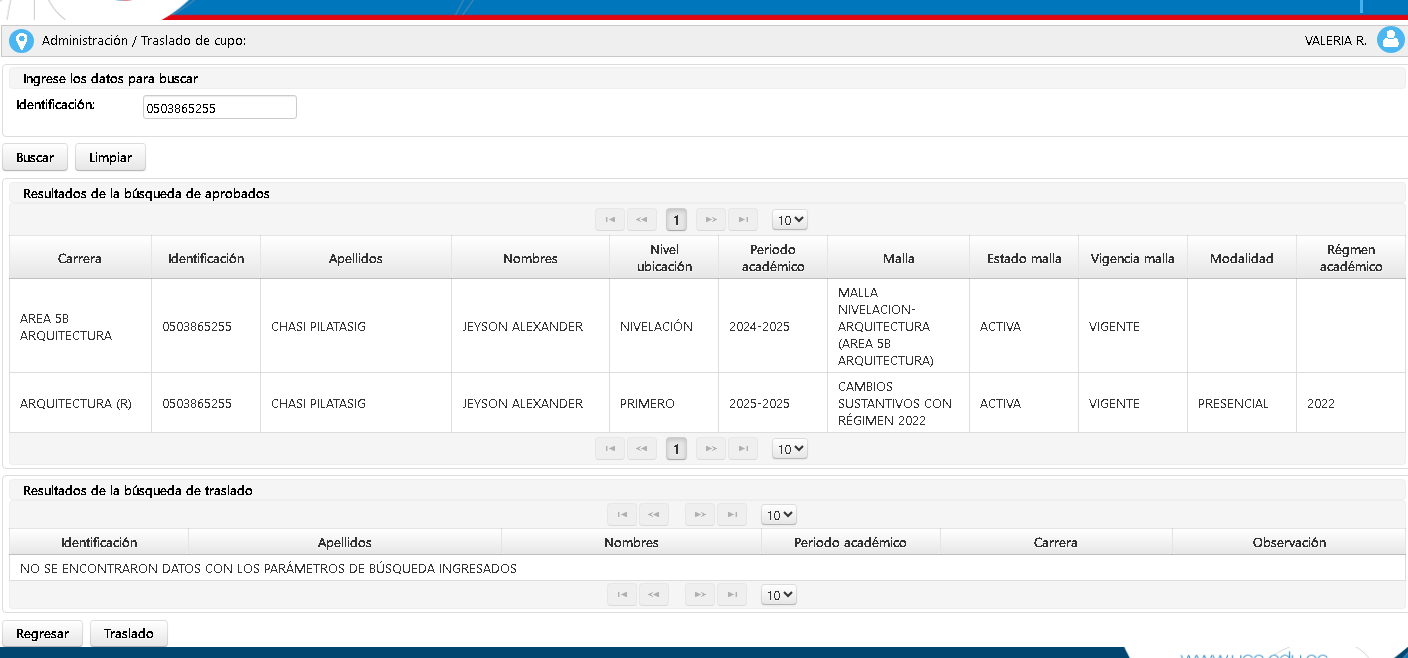Select page 1 in aprobados top paginator
The image size is (1408, 658).
point(676,220)
